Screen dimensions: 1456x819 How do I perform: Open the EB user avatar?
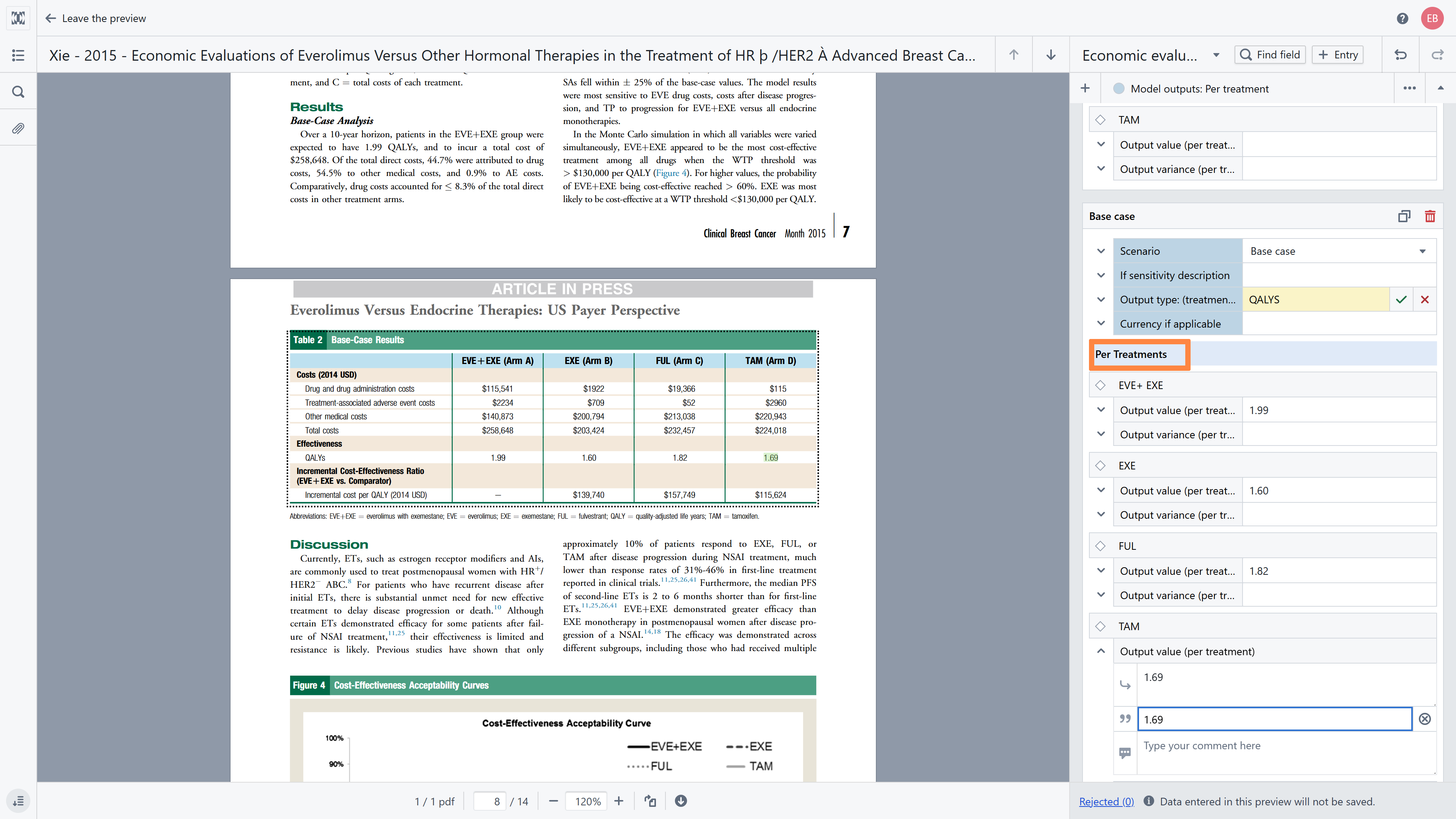[1432, 19]
